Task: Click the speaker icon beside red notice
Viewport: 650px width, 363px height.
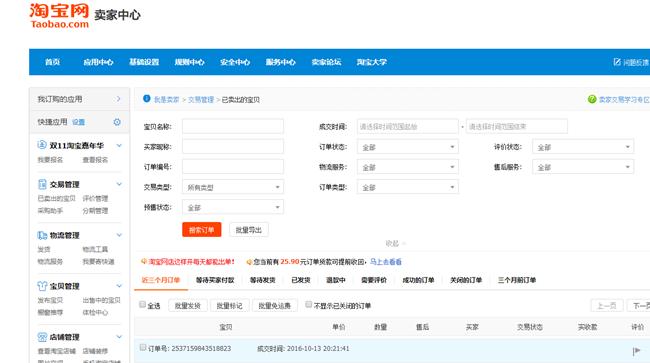Action: (x=144, y=261)
